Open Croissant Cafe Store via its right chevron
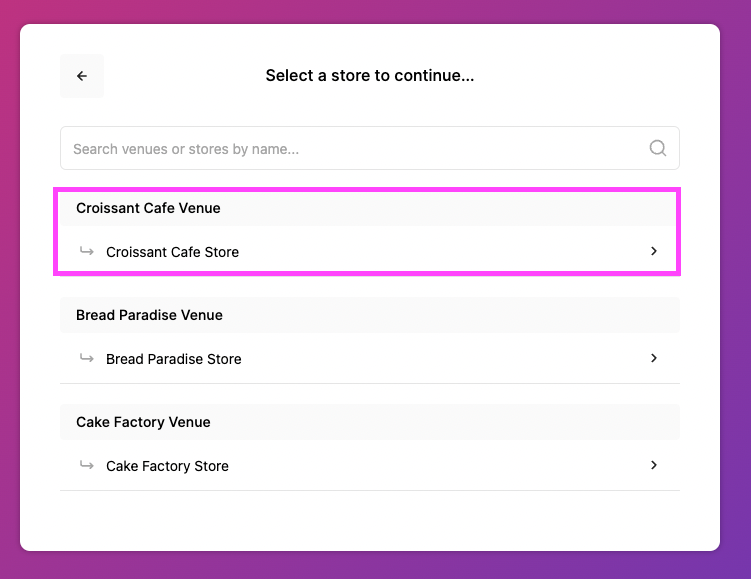 tap(654, 251)
